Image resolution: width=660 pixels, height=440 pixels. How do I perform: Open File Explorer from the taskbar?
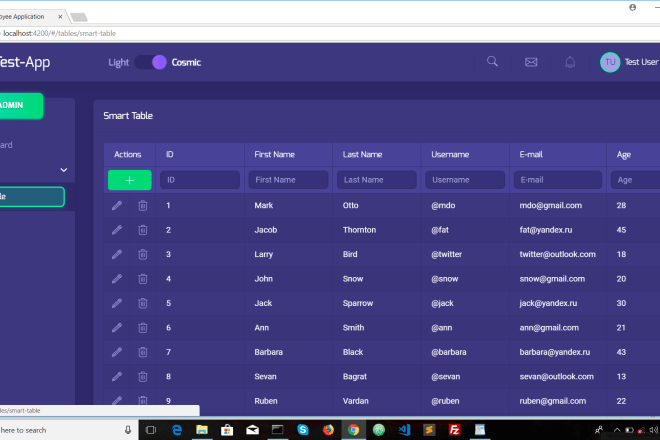[202, 430]
